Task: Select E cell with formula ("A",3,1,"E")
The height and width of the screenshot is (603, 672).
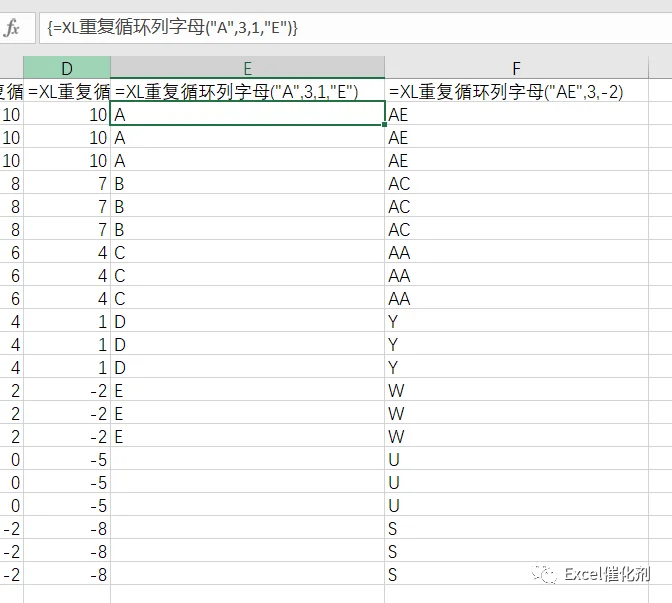Action: pyautogui.click(x=247, y=91)
